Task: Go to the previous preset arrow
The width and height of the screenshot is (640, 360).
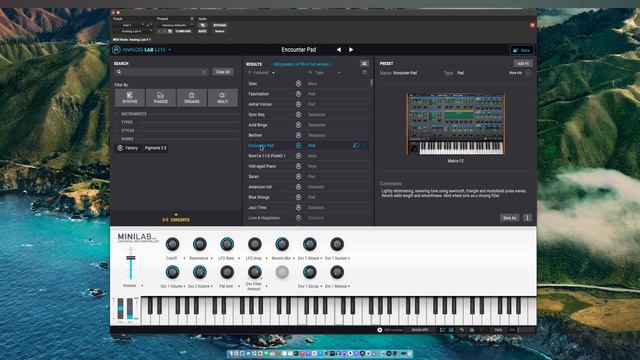Action: point(339,50)
